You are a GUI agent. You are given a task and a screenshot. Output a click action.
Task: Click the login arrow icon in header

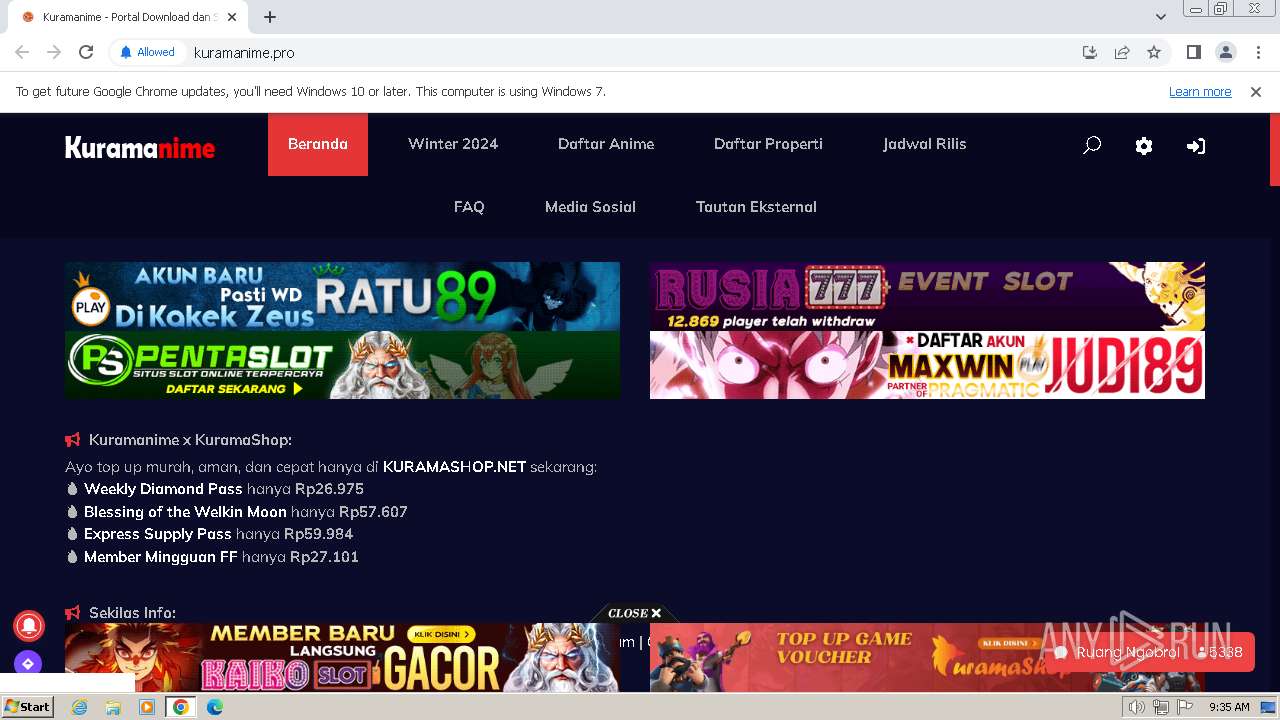pos(1196,146)
